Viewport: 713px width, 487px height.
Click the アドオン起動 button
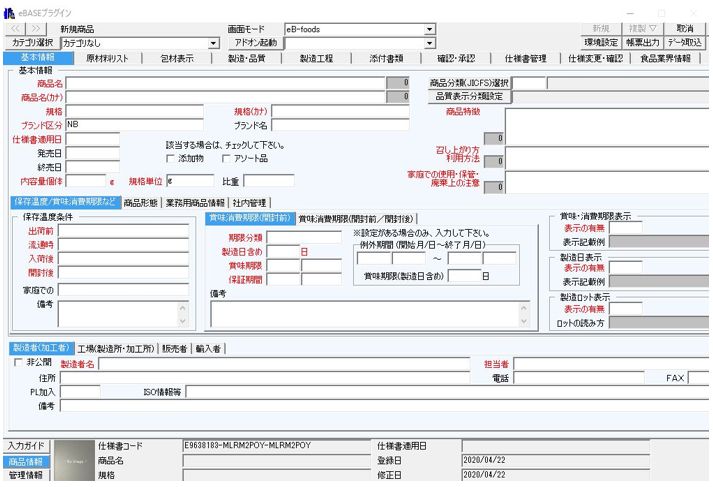point(256,43)
